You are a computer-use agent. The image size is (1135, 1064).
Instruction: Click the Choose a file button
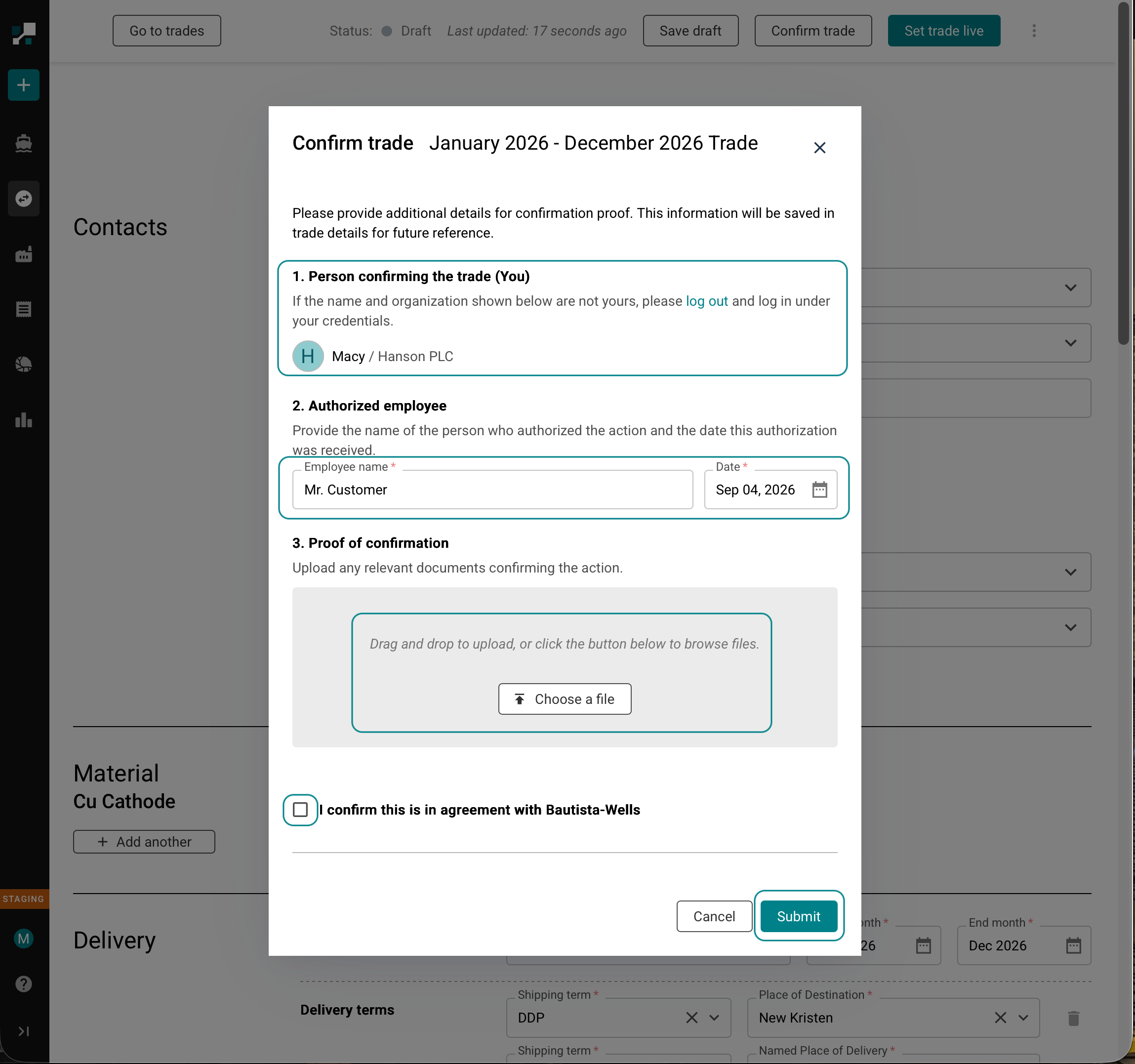coord(565,699)
